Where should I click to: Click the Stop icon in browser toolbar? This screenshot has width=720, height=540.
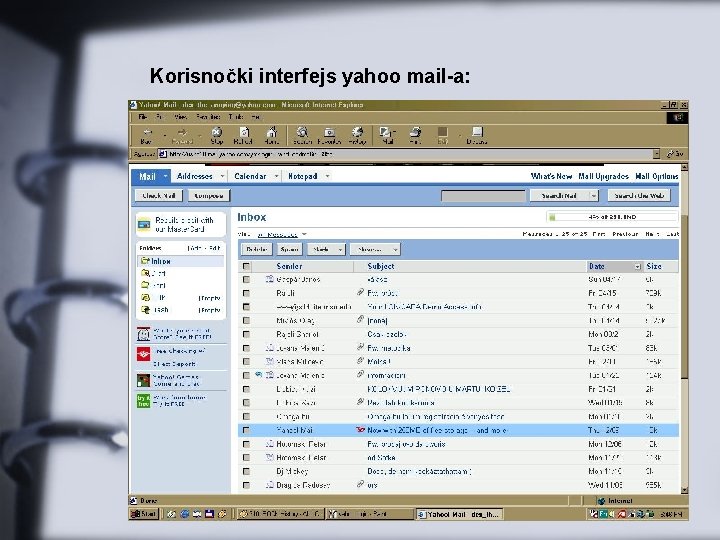tap(217, 132)
